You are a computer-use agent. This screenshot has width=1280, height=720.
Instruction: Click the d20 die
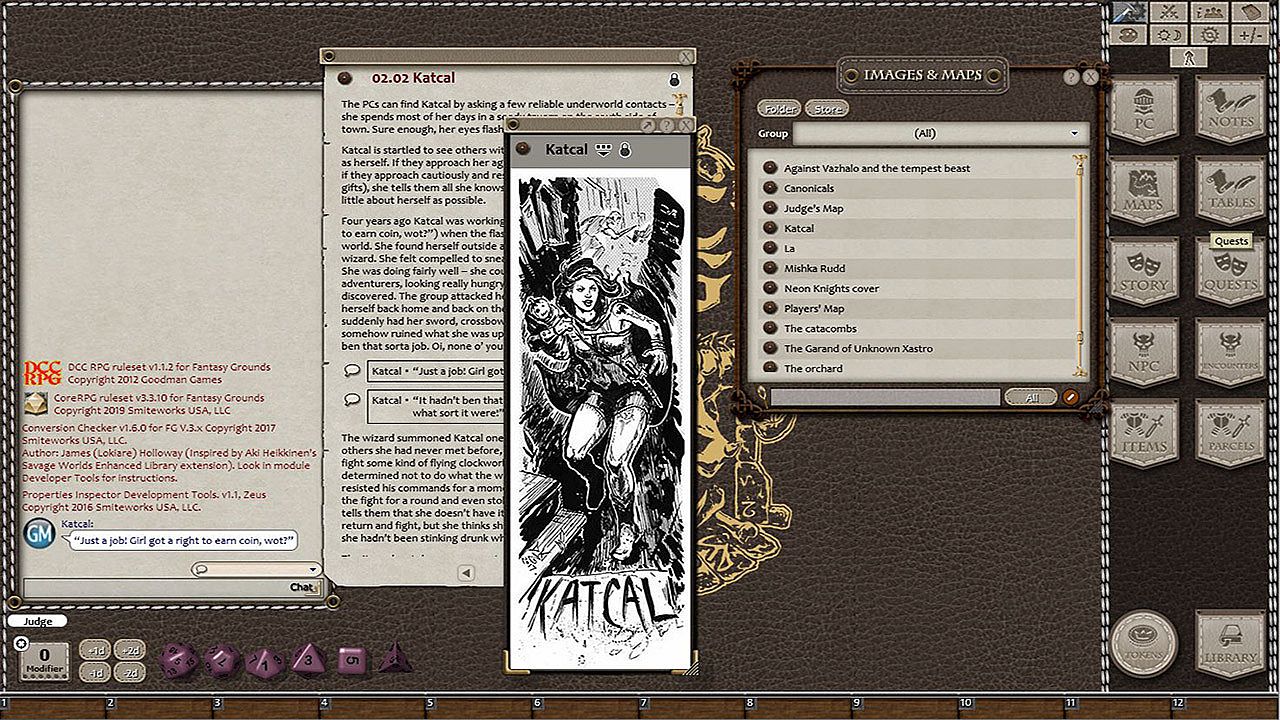179,659
